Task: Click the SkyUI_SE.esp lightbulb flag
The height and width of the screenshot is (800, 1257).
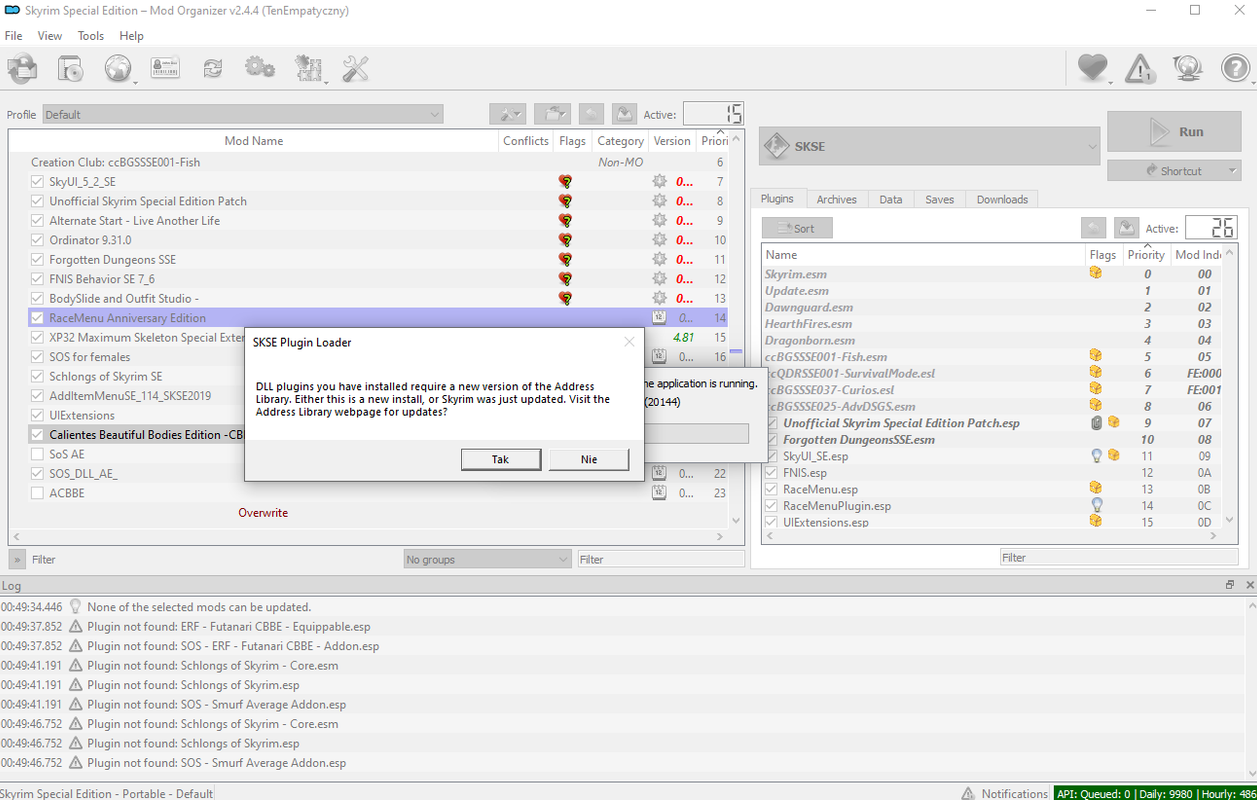Action: point(1096,456)
